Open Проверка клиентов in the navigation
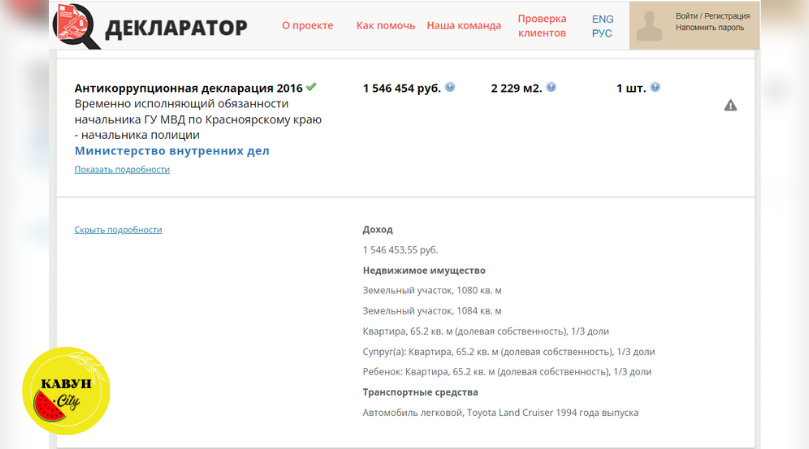 (542, 26)
